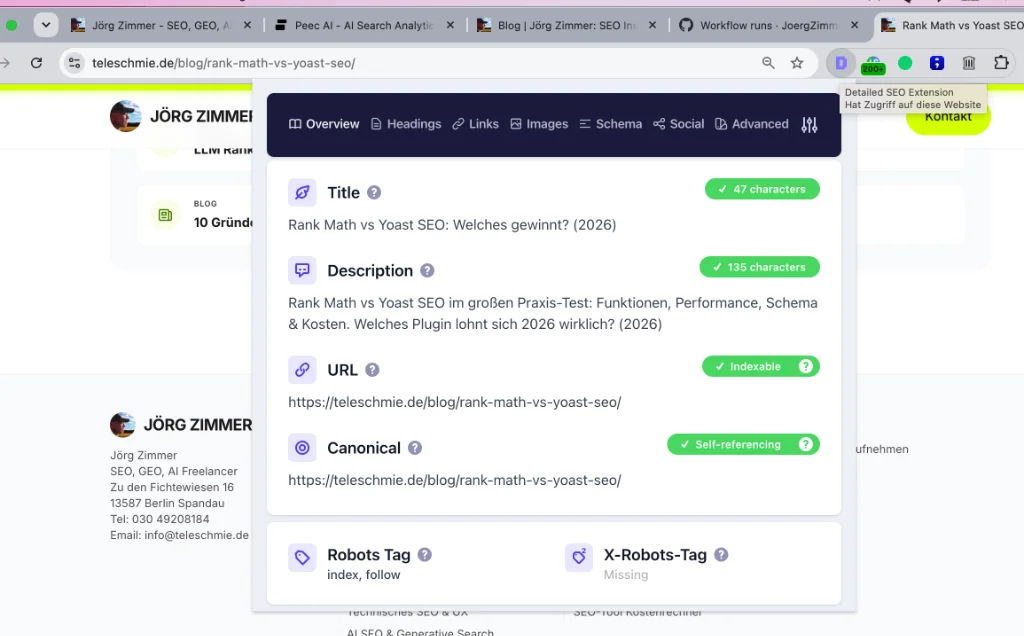Click the URL chain link icon
Screen dimensions: 1024x636
[302, 370]
